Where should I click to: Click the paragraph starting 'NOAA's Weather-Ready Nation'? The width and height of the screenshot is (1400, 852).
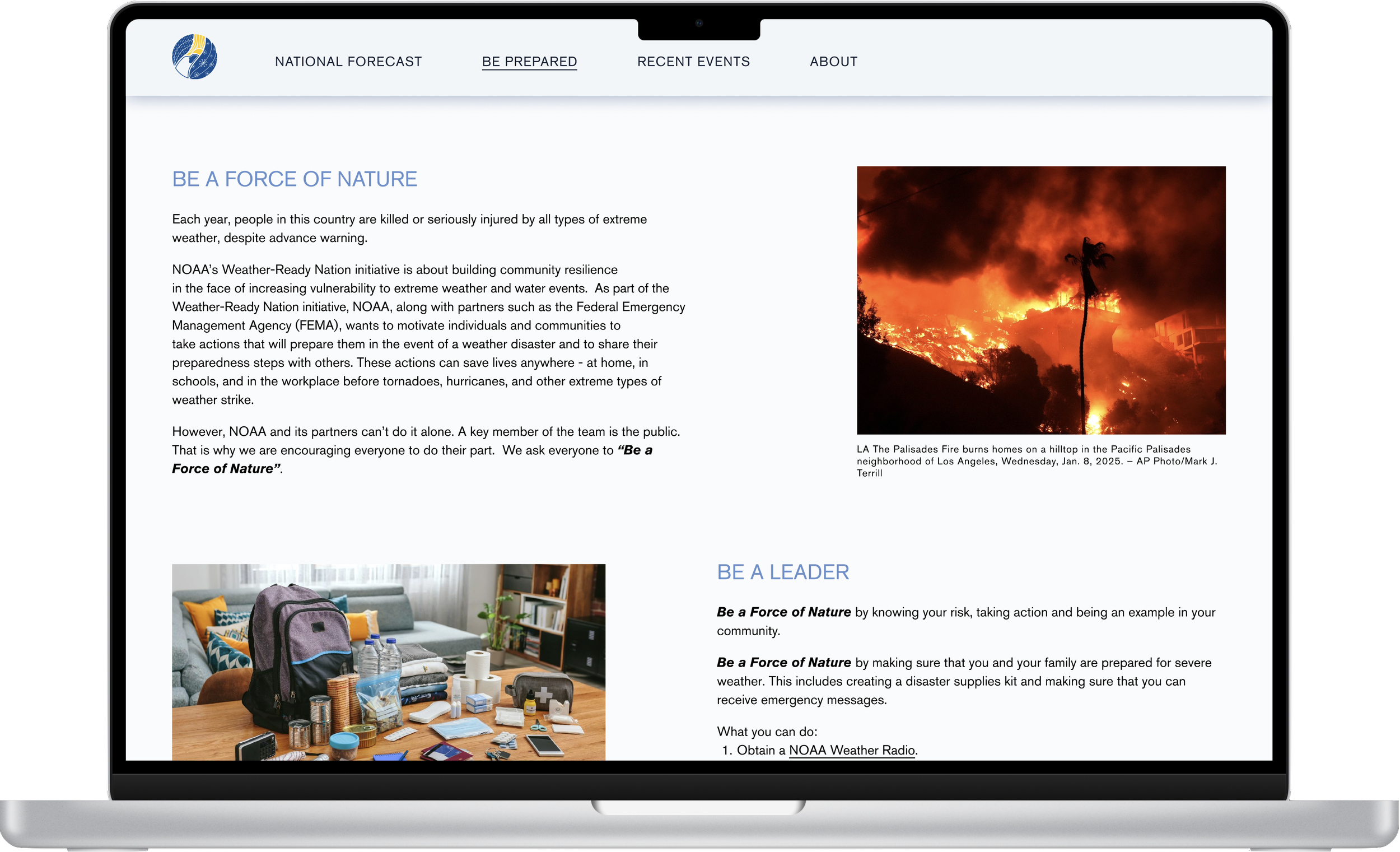tap(428, 335)
